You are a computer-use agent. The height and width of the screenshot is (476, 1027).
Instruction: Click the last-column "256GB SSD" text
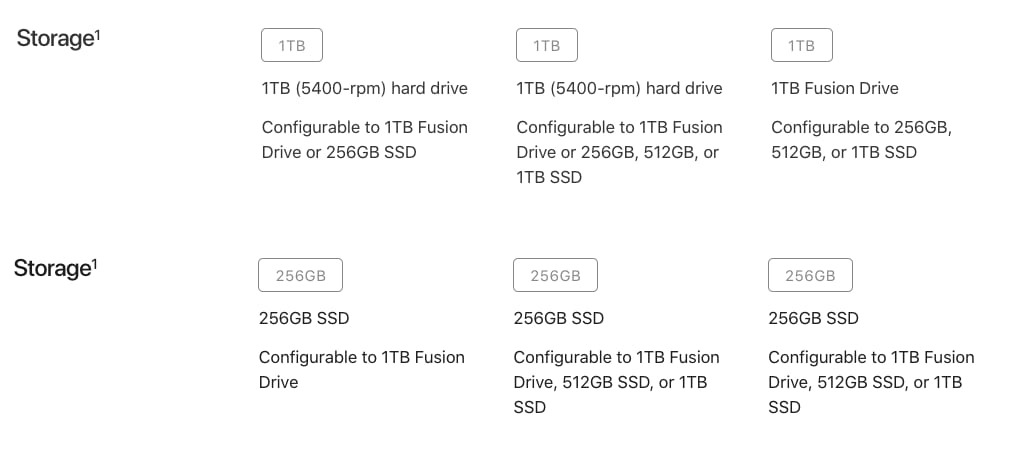pos(813,318)
